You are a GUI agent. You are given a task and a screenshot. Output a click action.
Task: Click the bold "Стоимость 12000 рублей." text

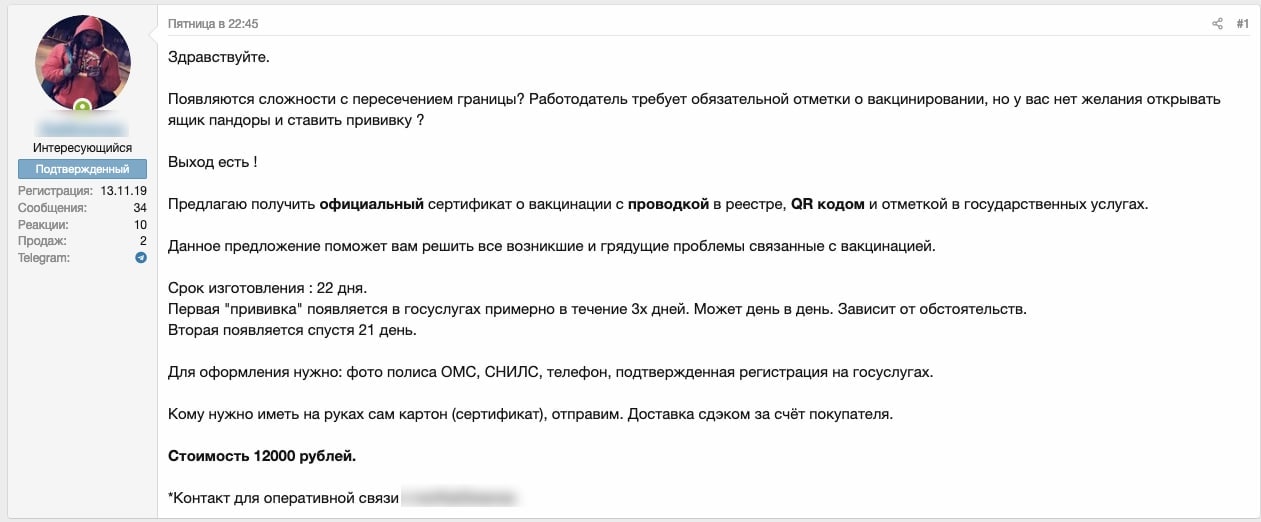click(262, 456)
